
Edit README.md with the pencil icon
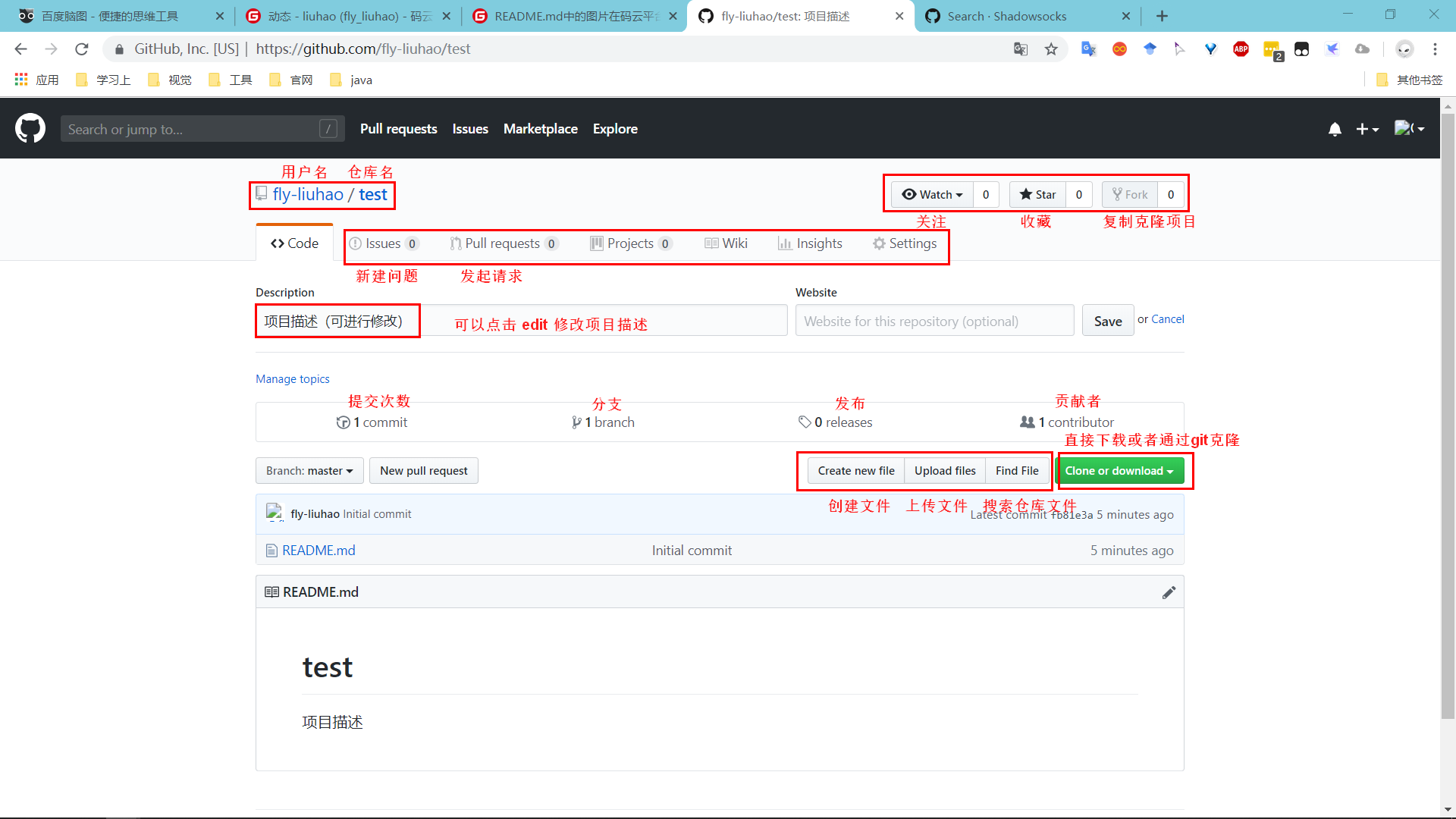[1169, 592]
